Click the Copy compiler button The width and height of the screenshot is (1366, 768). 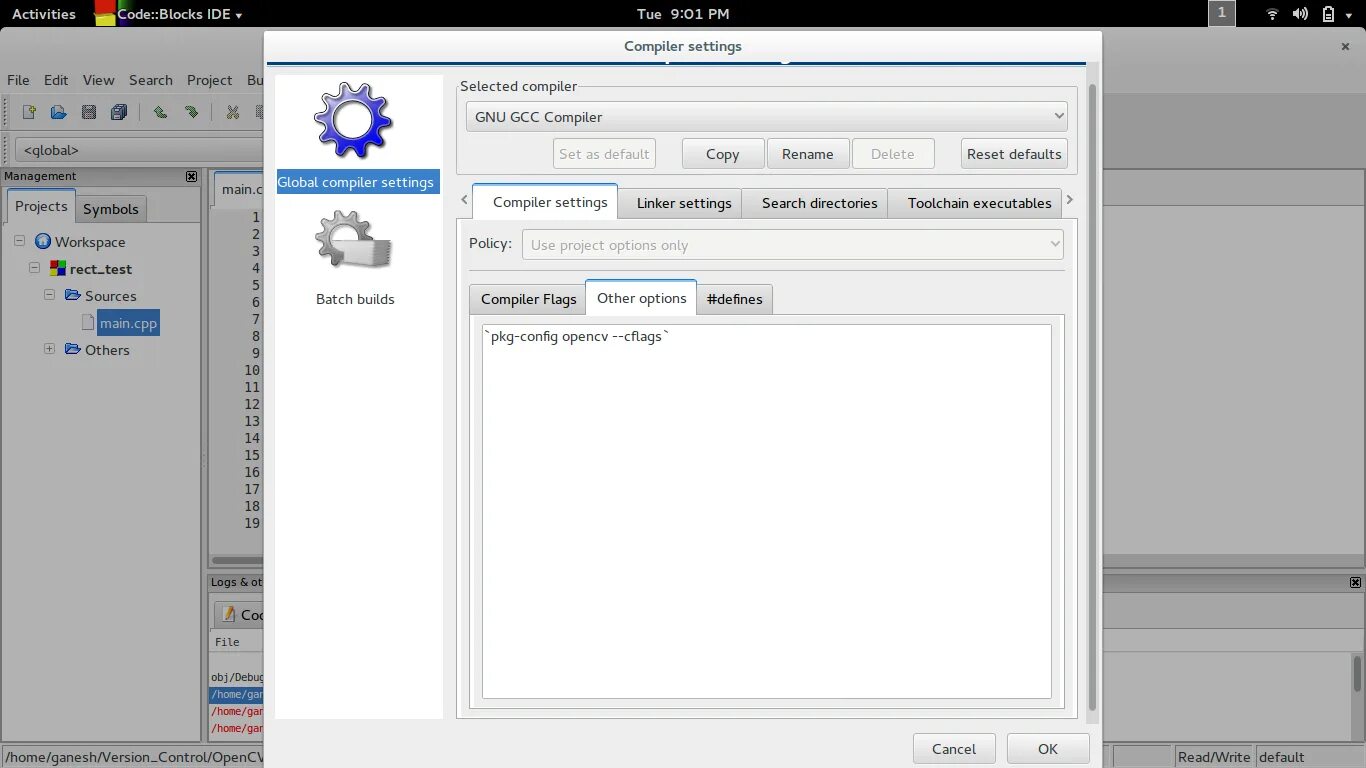click(722, 154)
